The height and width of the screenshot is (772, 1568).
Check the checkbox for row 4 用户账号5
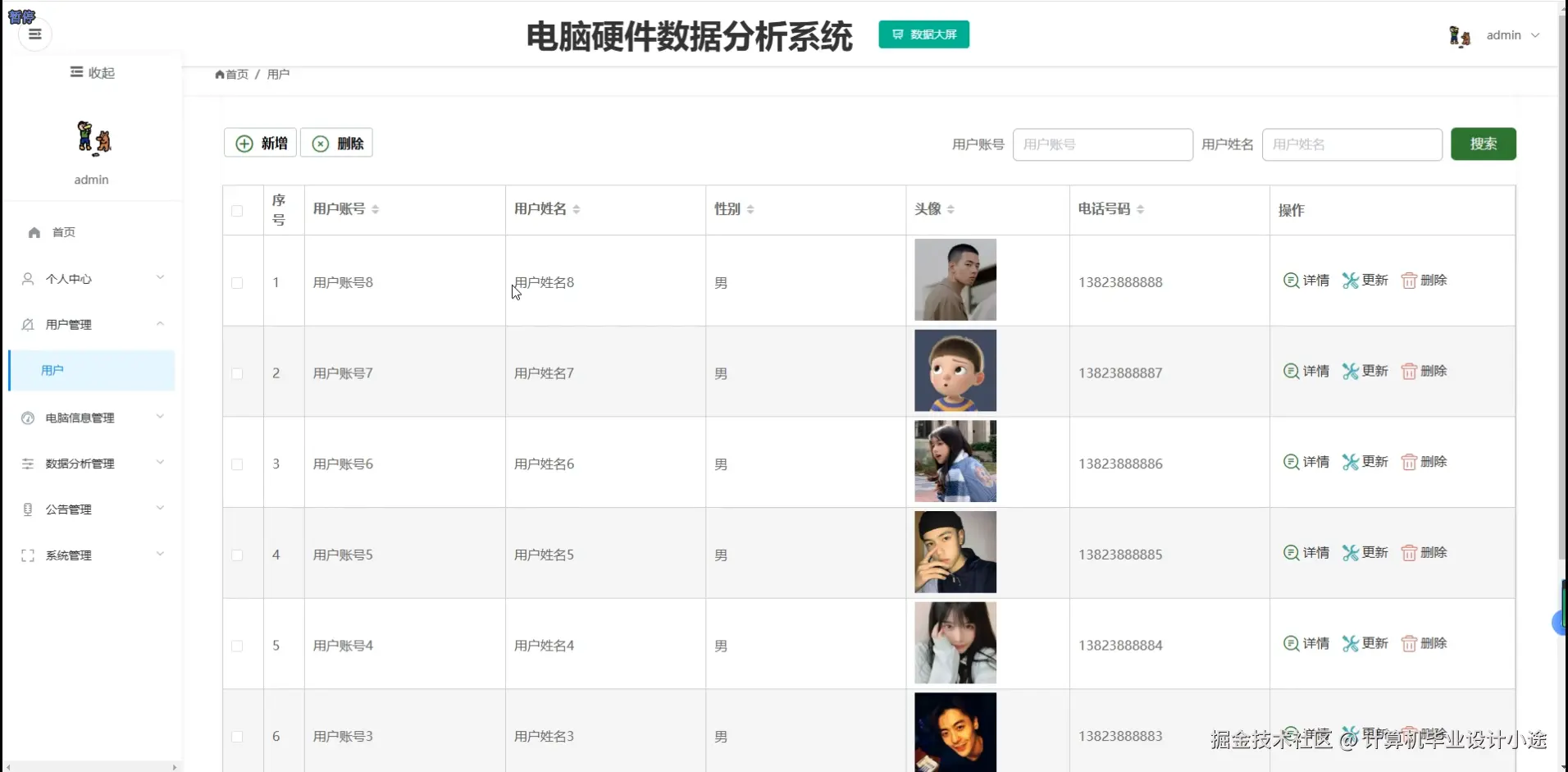point(237,555)
